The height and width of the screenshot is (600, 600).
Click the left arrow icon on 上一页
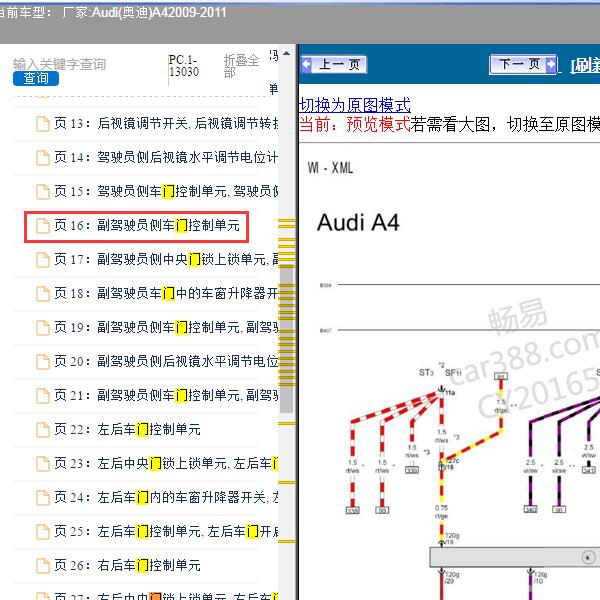point(307,64)
